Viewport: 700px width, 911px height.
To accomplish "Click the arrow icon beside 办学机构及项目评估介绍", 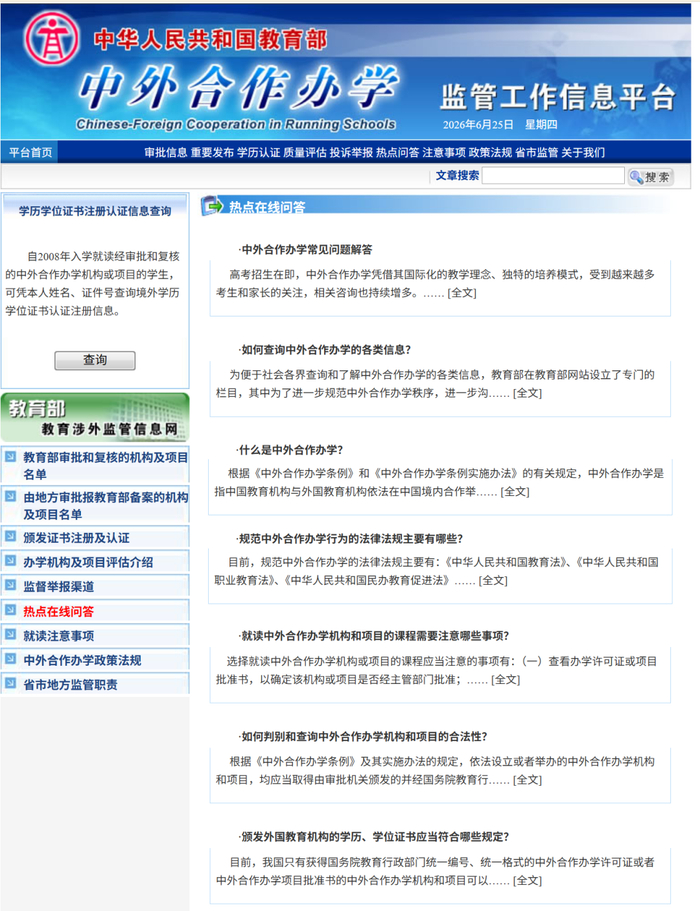I will [10, 561].
